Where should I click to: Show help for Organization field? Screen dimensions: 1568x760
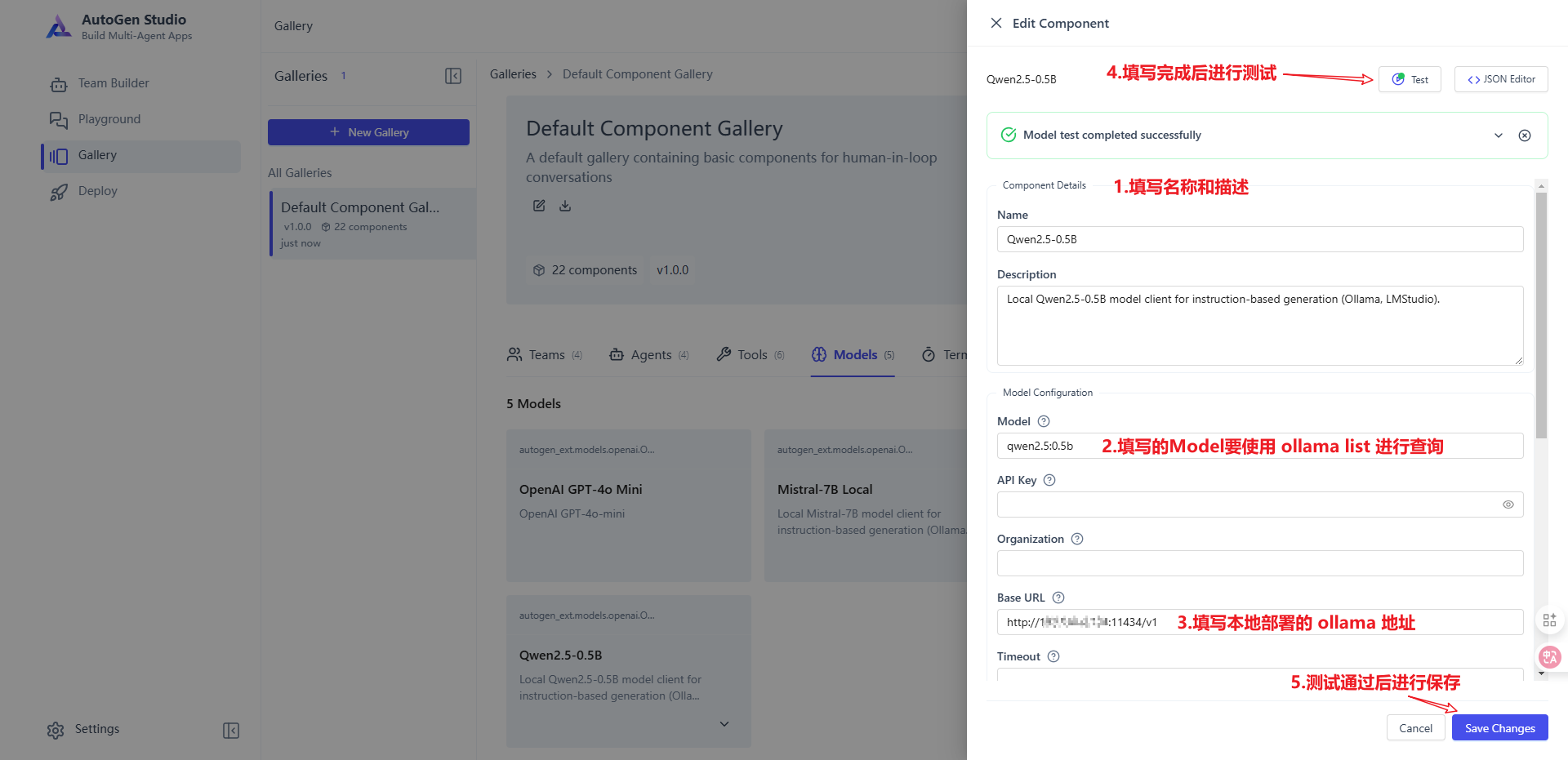point(1077,539)
